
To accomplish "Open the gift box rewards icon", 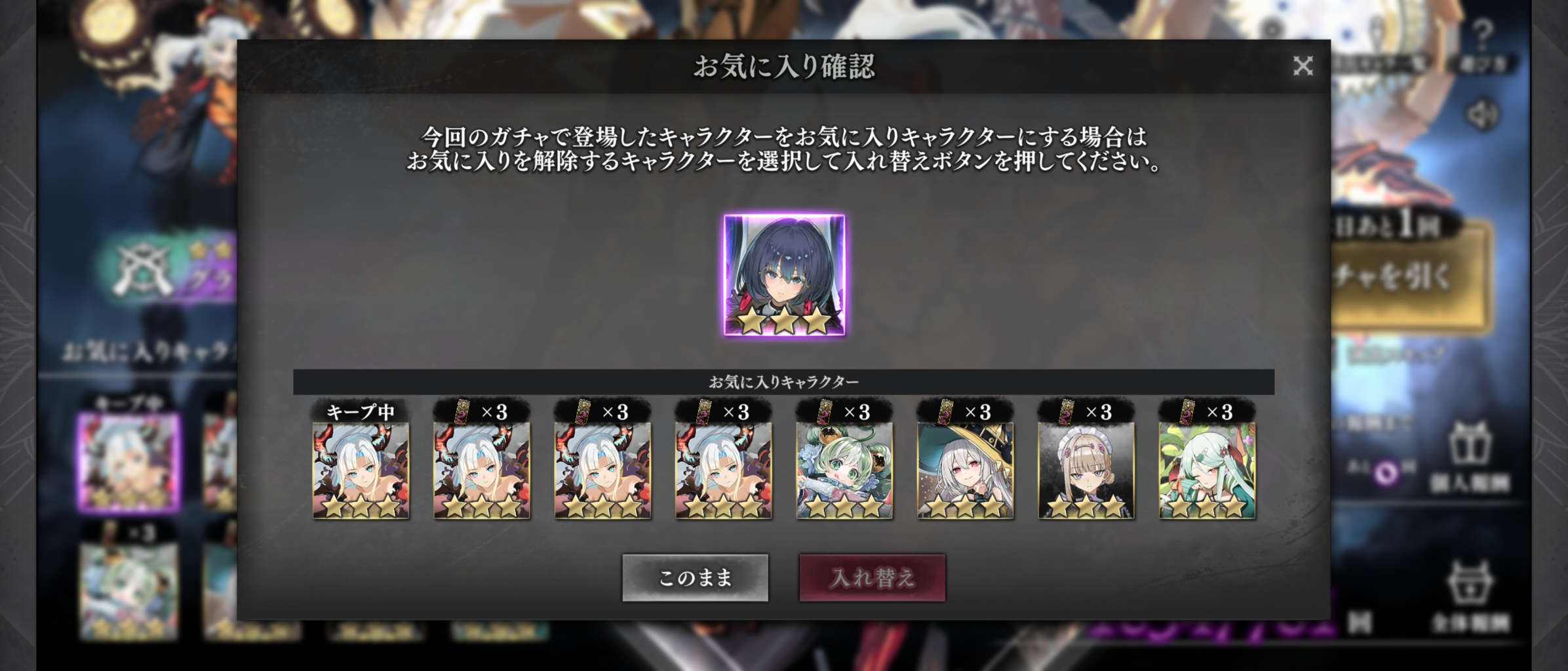I will [1469, 443].
